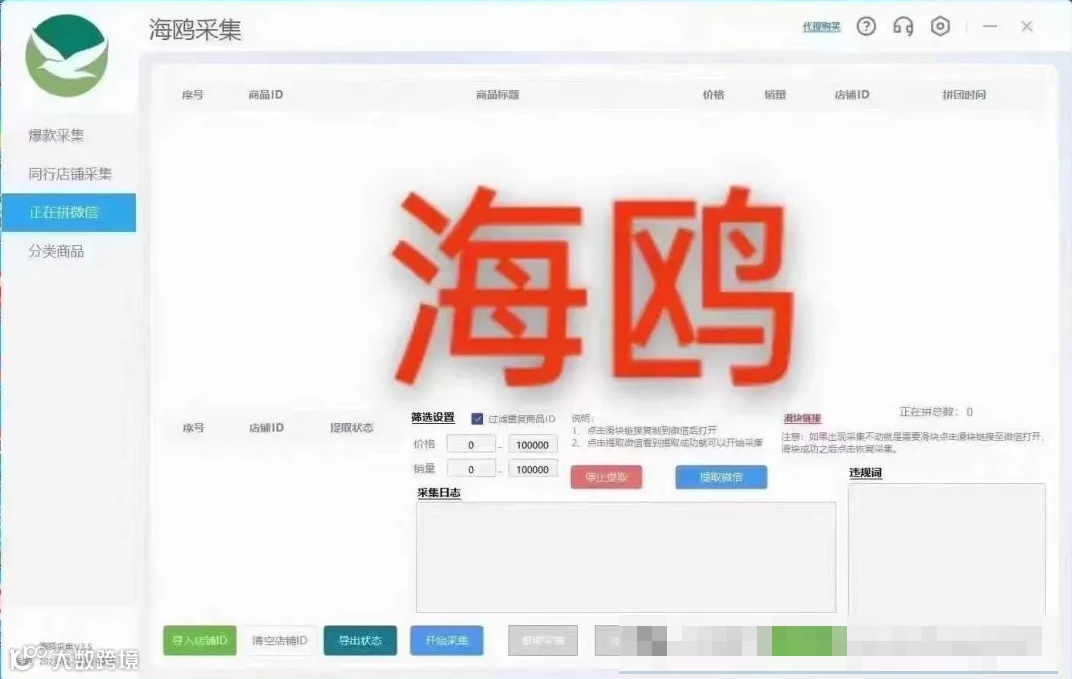Click the 开始采集 button

coord(447,641)
